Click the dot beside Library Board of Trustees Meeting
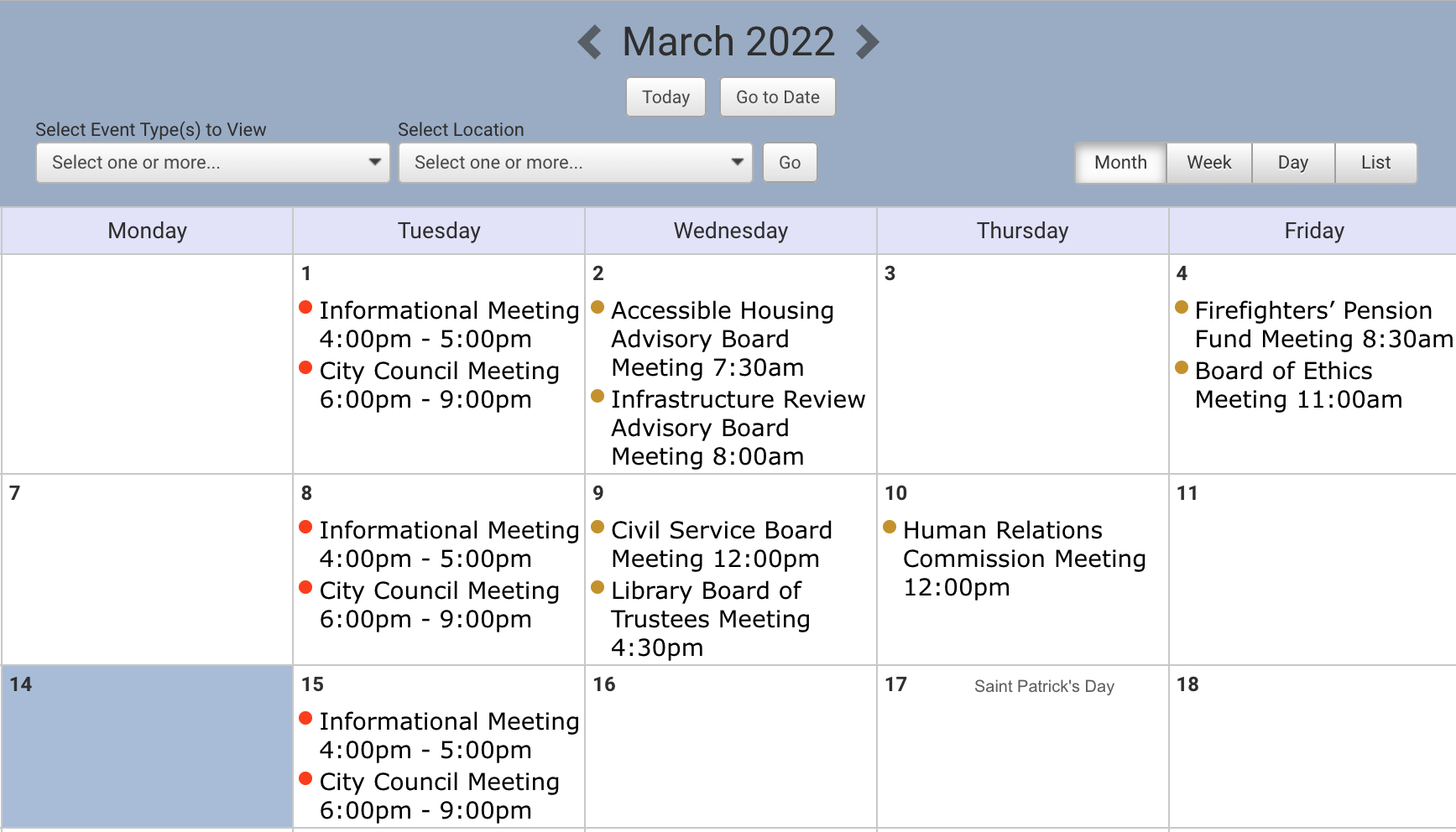This screenshot has height=832, width=1456. [x=598, y=587]
